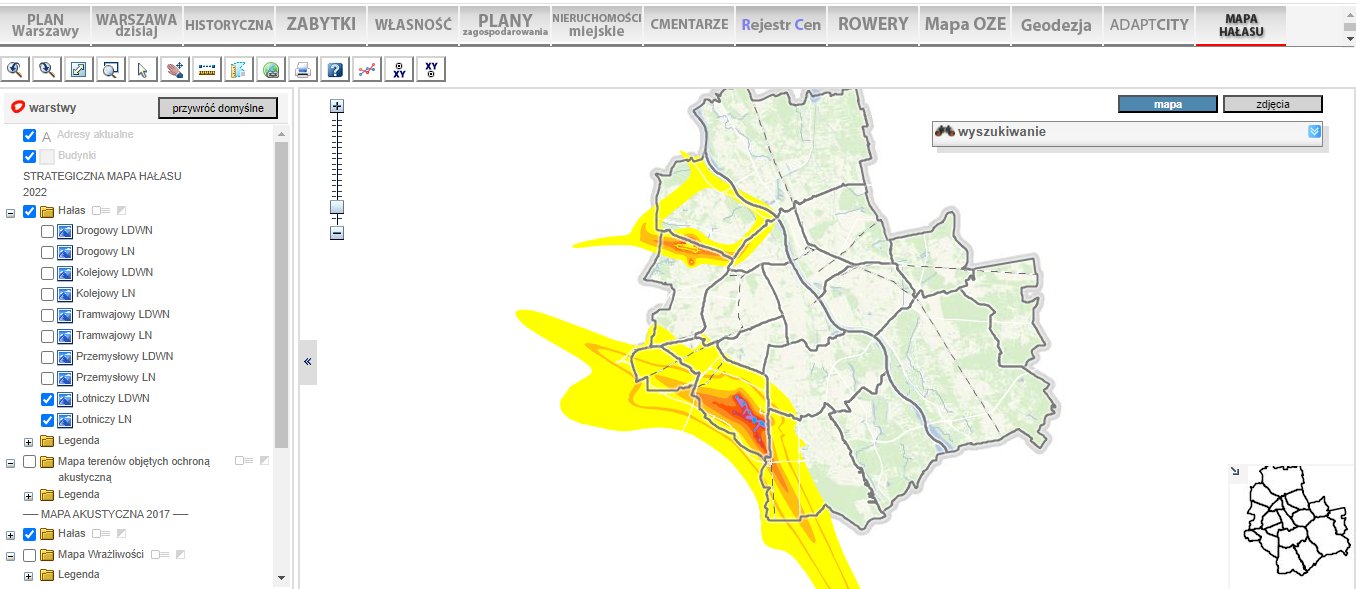Viewport: 1356px width, 589px height.
Task: Collapse Mapa terenów objętych ochroną node
Action: click(10, 463)
